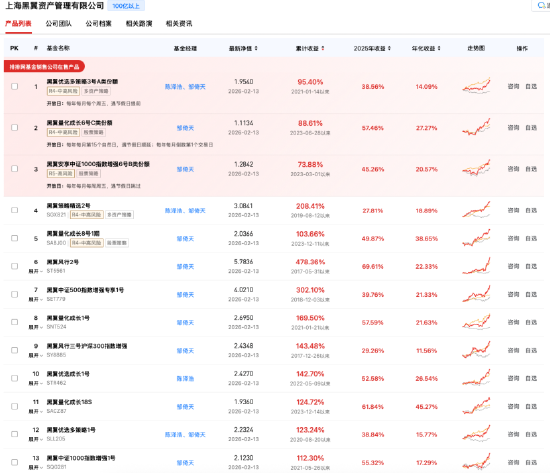Expand row 12 details via 展开

click(x=35, y=439)
